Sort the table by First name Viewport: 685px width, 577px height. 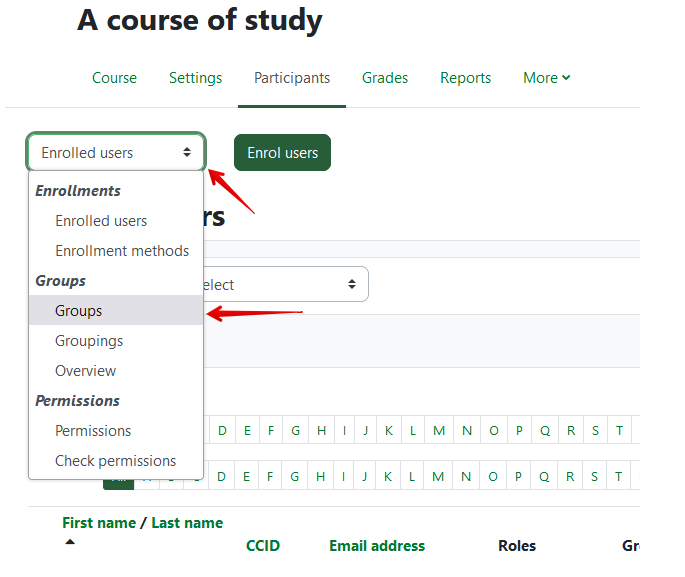pyautogui.click(x=98, y=523)
